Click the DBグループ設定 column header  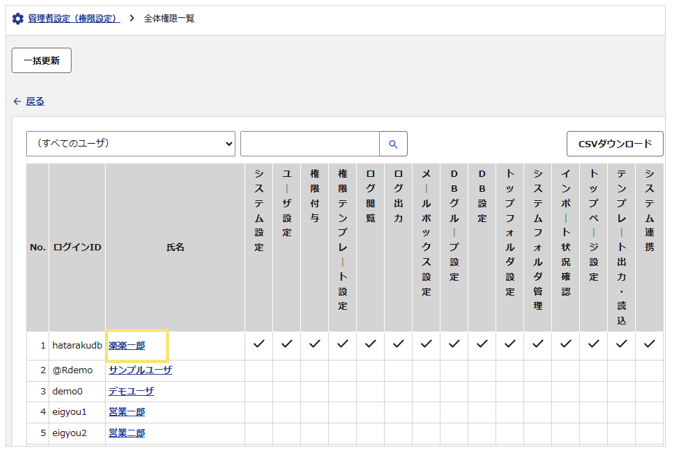pos(454,248)
